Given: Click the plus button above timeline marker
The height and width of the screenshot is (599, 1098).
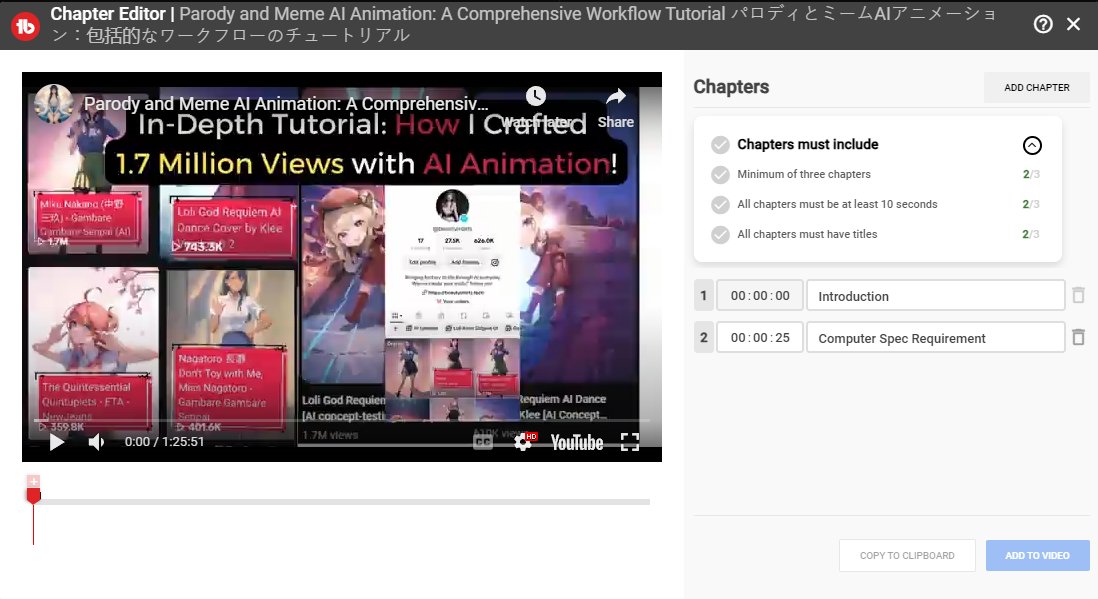Looking at the screenshot, I should (33, 481).
